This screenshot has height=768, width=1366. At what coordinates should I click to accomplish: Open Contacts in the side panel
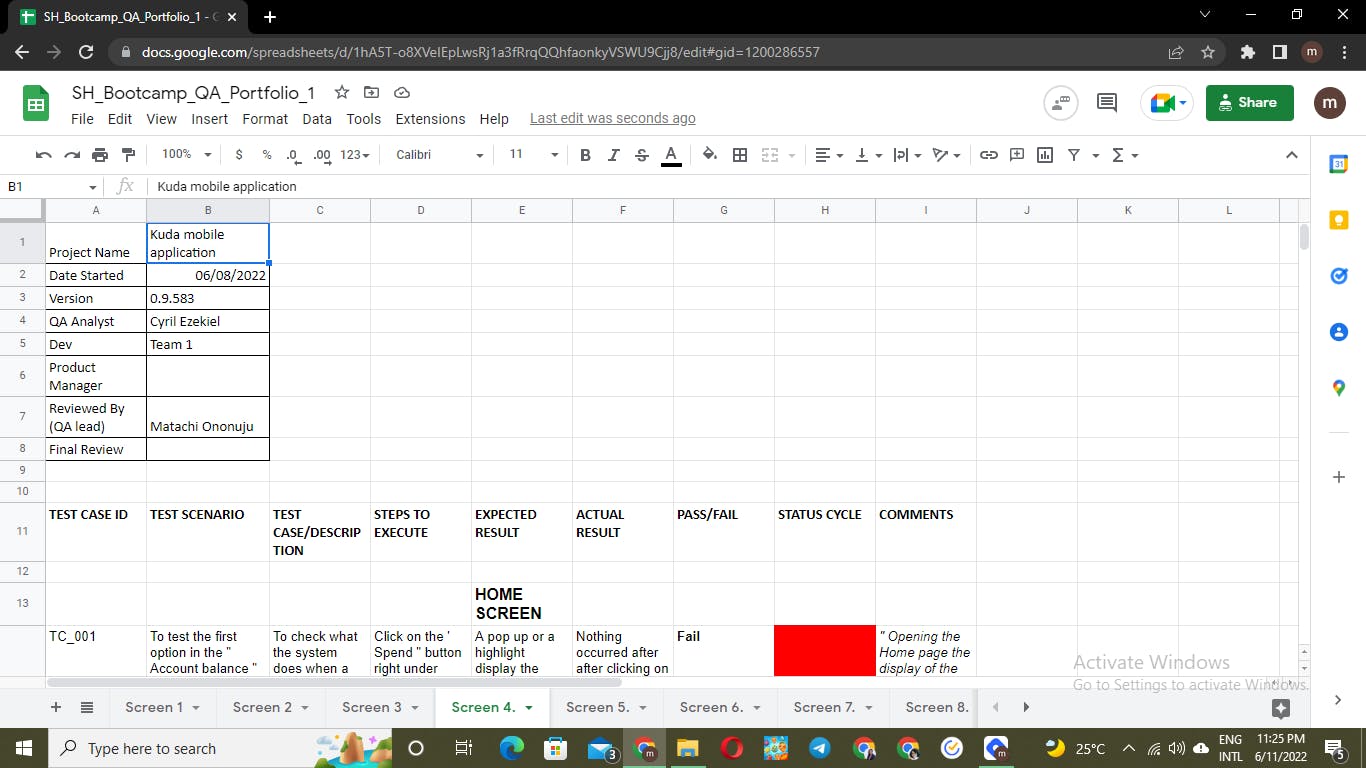(1339, 332)
